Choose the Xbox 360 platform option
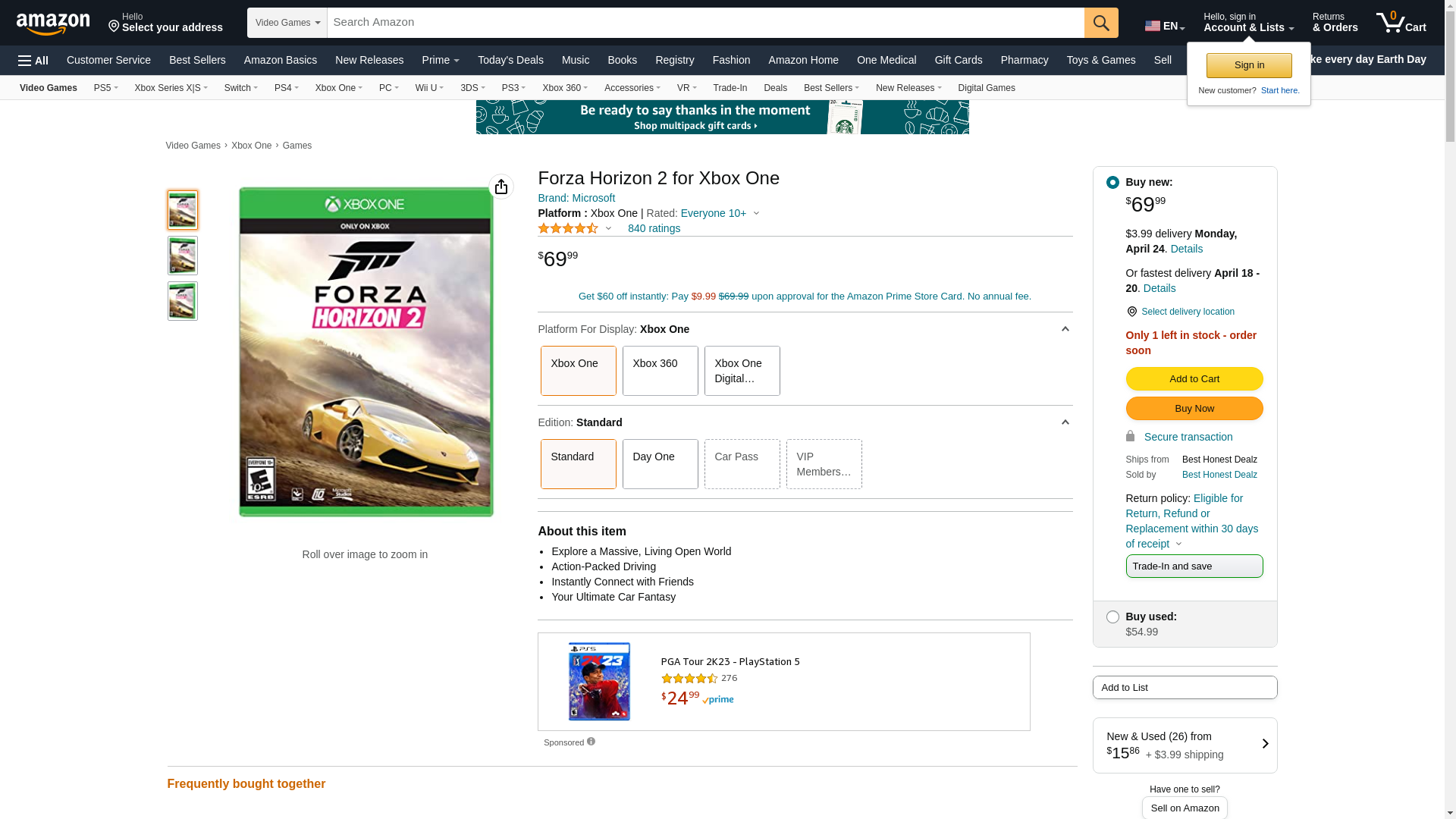Image resolution: width=1456 pixels, height=819 pixels. tap(660, 371)
